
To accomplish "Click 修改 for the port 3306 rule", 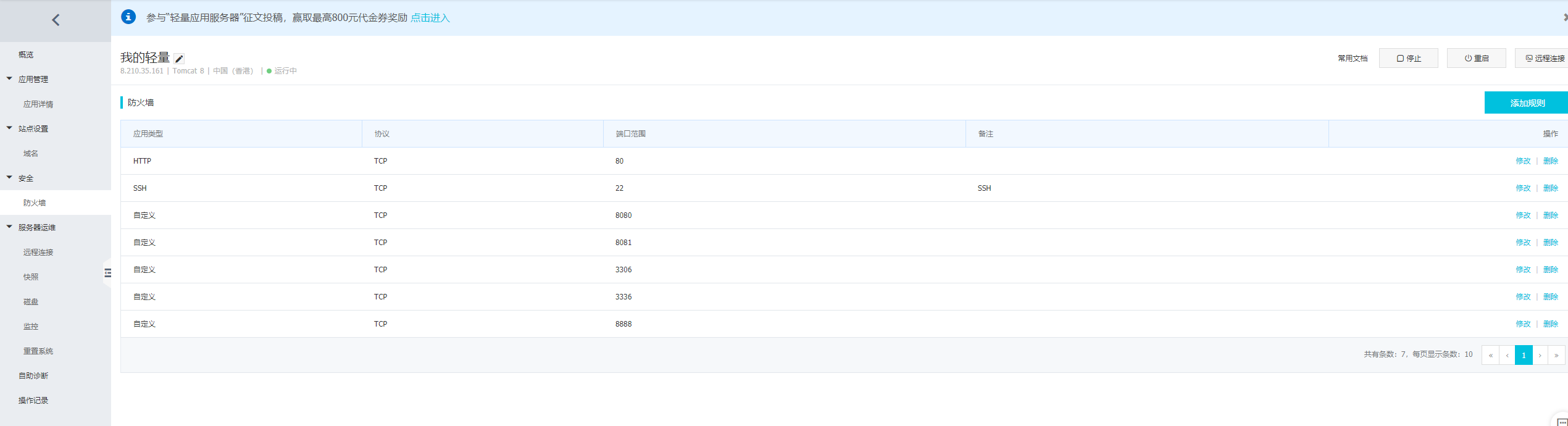I will point(1523,269).
